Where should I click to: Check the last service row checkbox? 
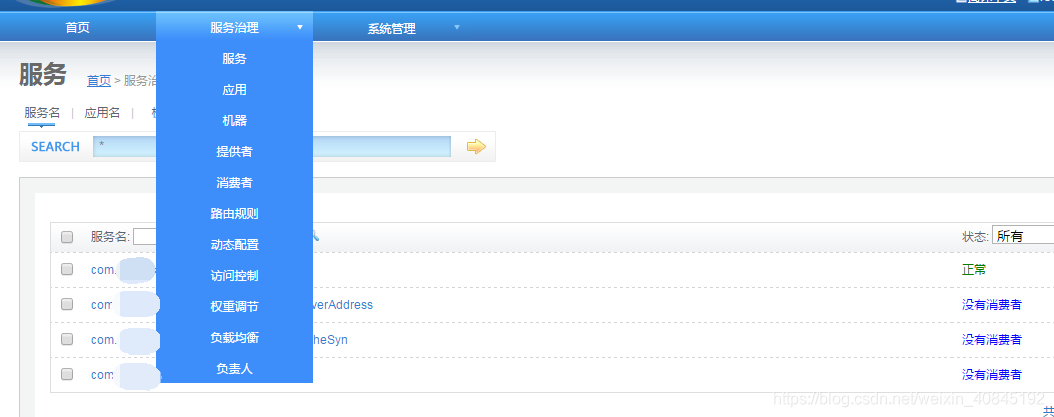(67, 374)
